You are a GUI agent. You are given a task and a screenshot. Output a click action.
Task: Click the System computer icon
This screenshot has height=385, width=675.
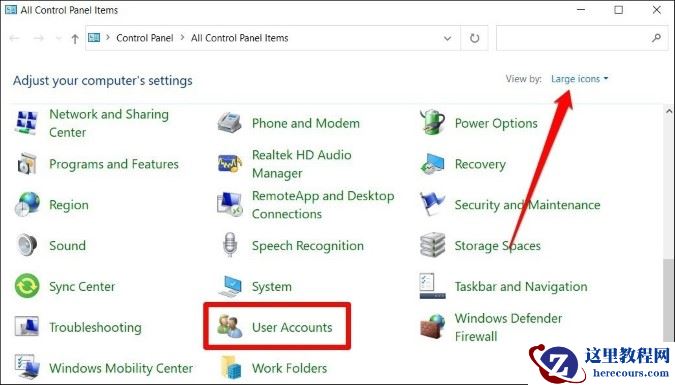pyautogui.click(x=229, y=286)
